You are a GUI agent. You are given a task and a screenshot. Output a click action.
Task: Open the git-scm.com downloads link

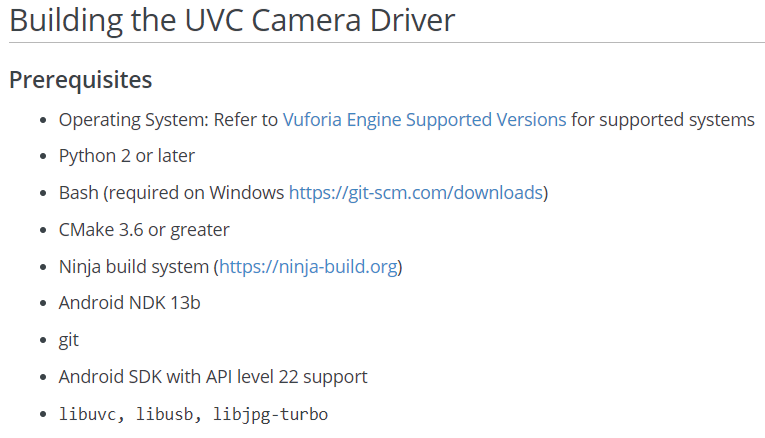point(415,193)
